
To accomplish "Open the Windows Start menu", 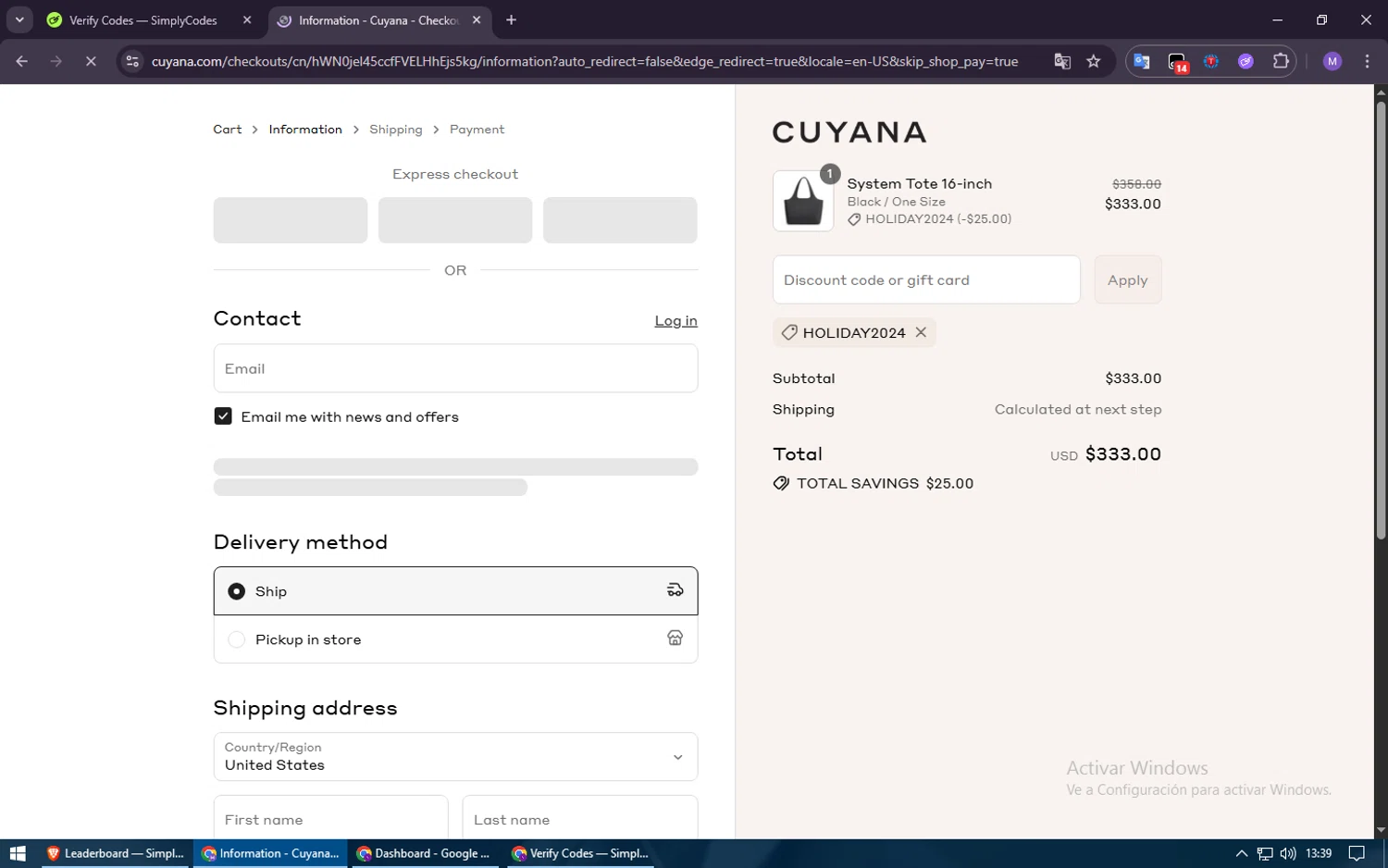I will click(x=18, y=853).
